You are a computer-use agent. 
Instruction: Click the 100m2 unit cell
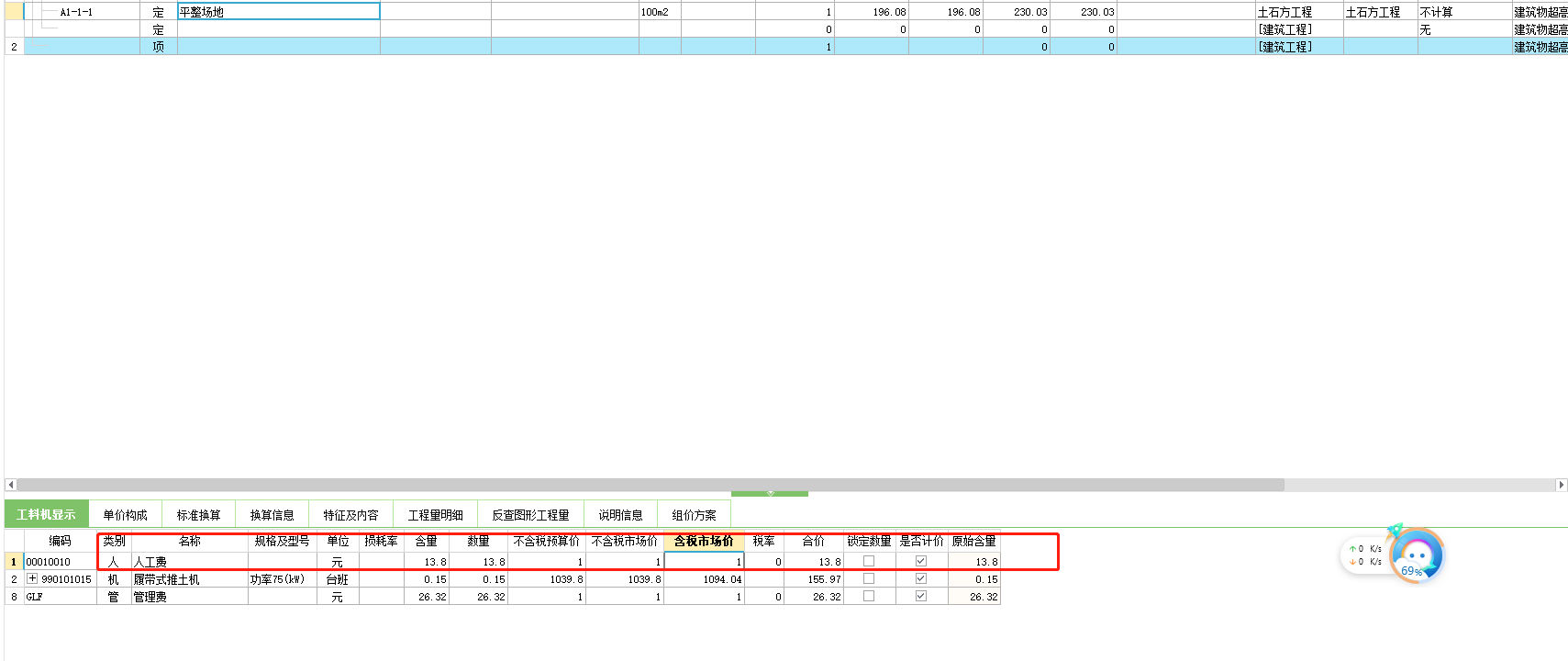[660, 12]
